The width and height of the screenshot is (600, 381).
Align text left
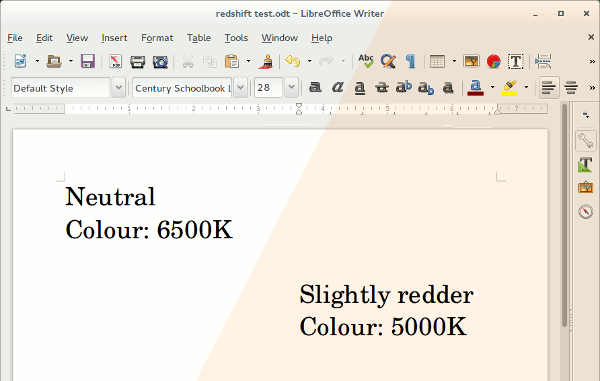coord(549,88)
